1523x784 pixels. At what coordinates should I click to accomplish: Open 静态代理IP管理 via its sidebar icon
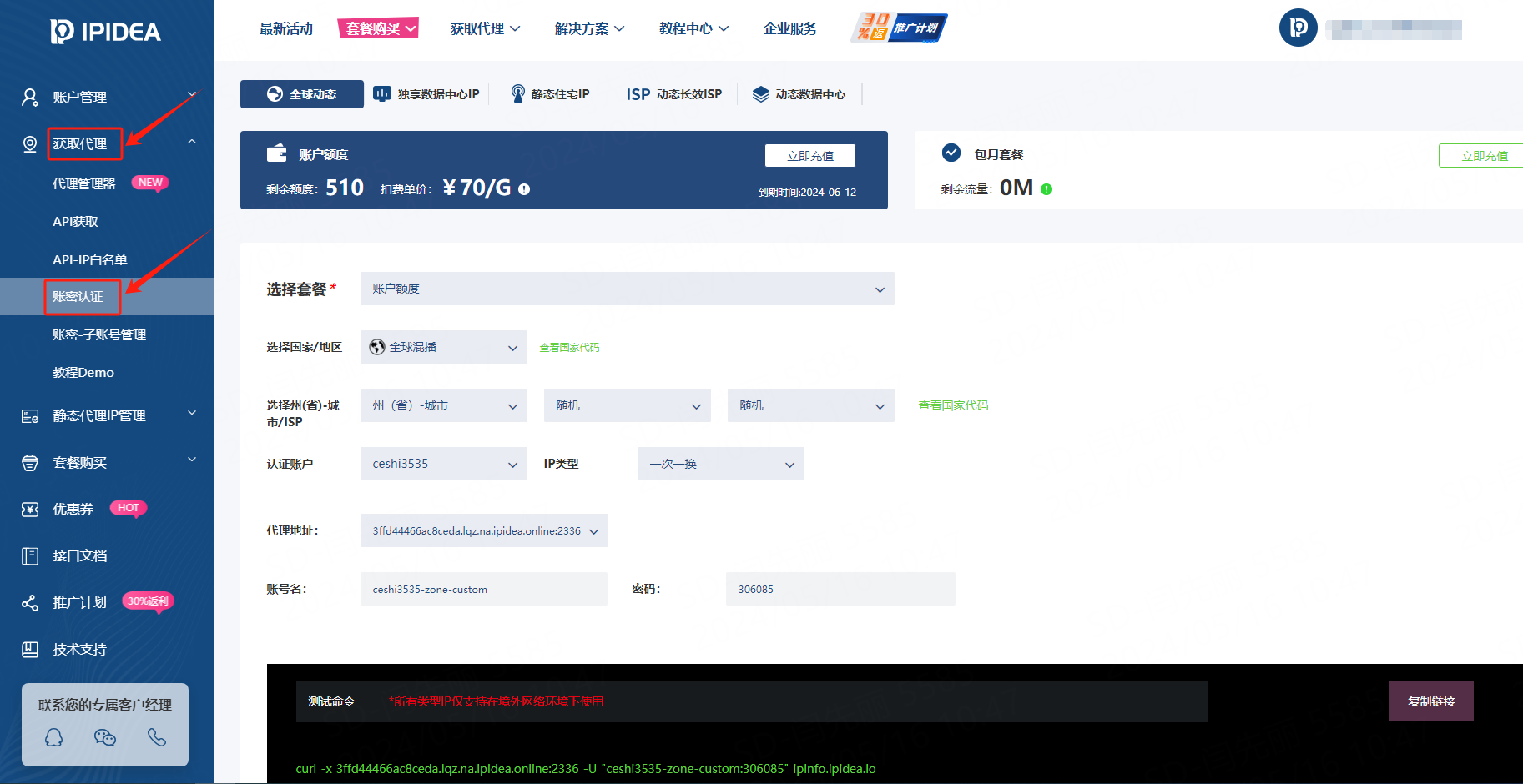[x=30, y=415]
